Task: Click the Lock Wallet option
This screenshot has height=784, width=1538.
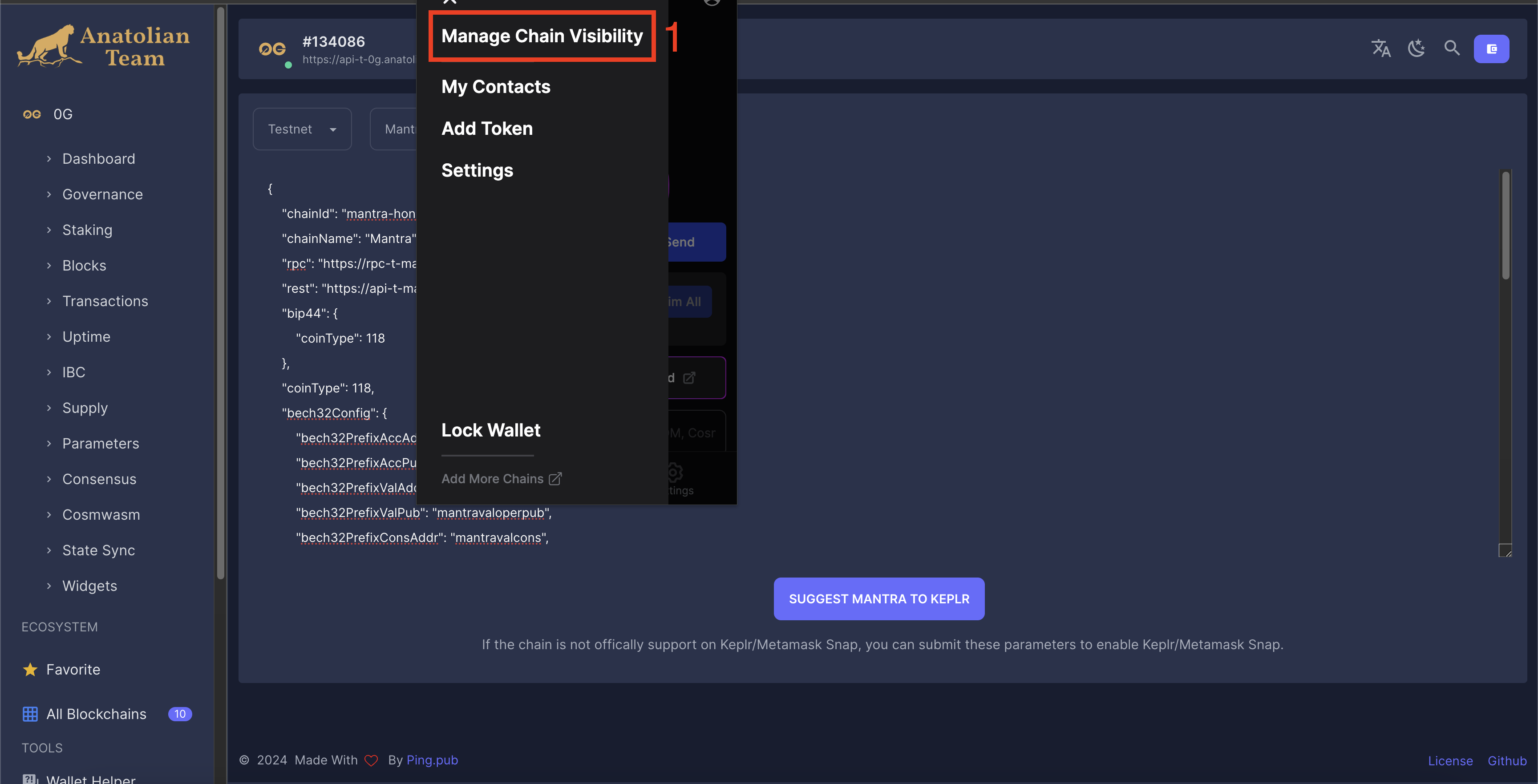Action: pos(490,429)
